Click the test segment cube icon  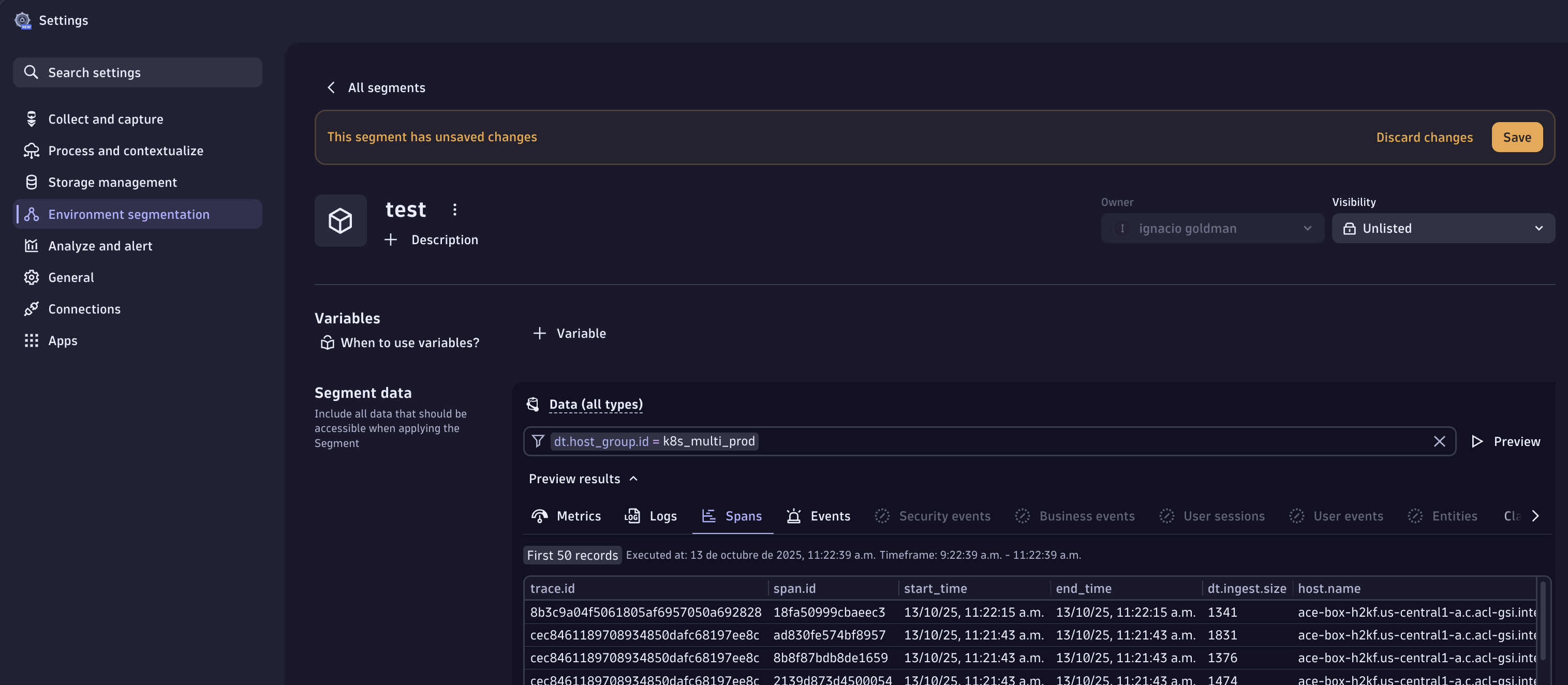pos(341,220)
